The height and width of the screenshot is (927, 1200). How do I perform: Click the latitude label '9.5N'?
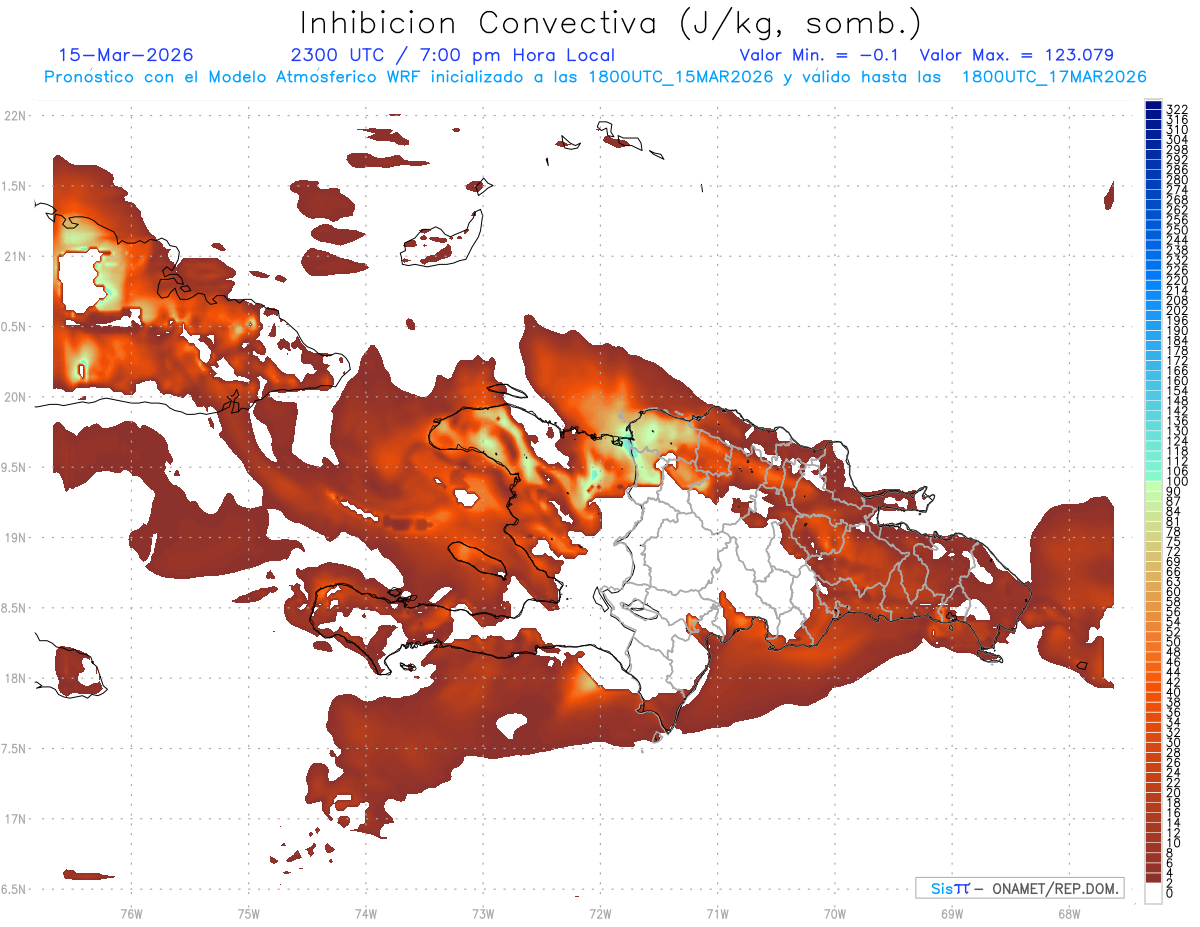[x=15, y=467]
